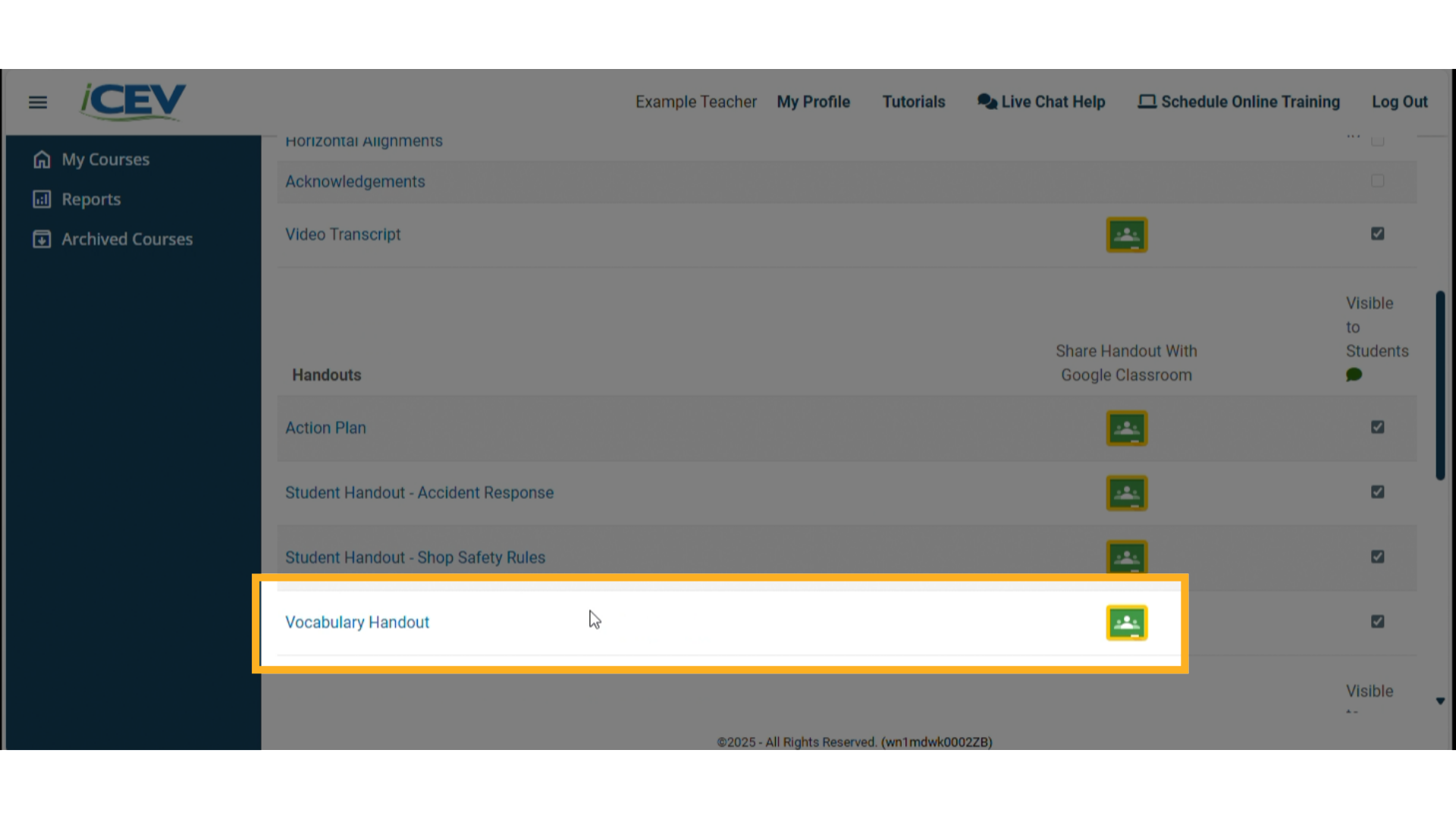Open the Horizontal Alignments link
The width and height of the screenshot is (1456, 819).
click(363, 142)
